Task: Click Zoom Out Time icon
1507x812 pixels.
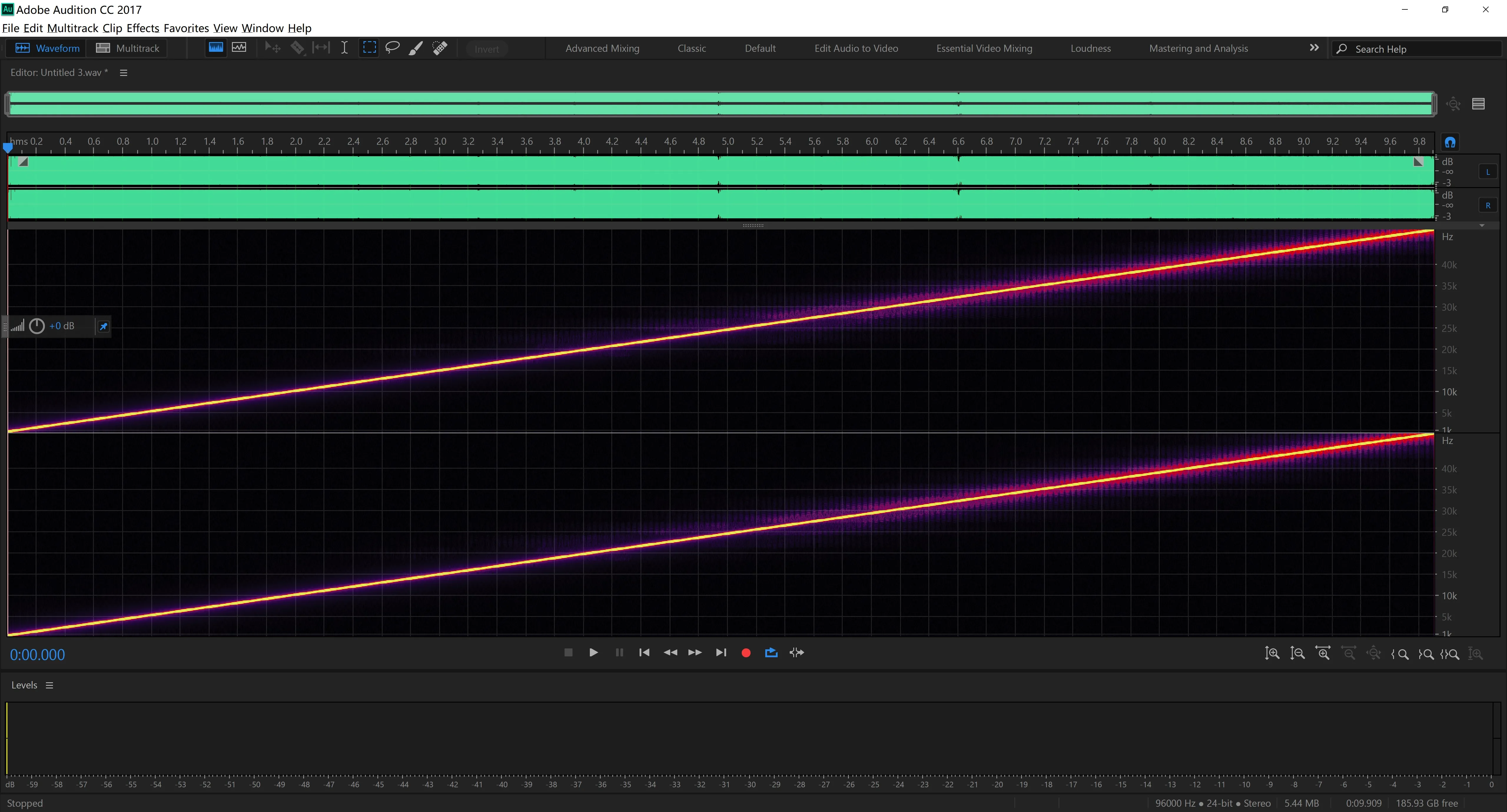Action: pyautogui.click(x=1348, y=653)
